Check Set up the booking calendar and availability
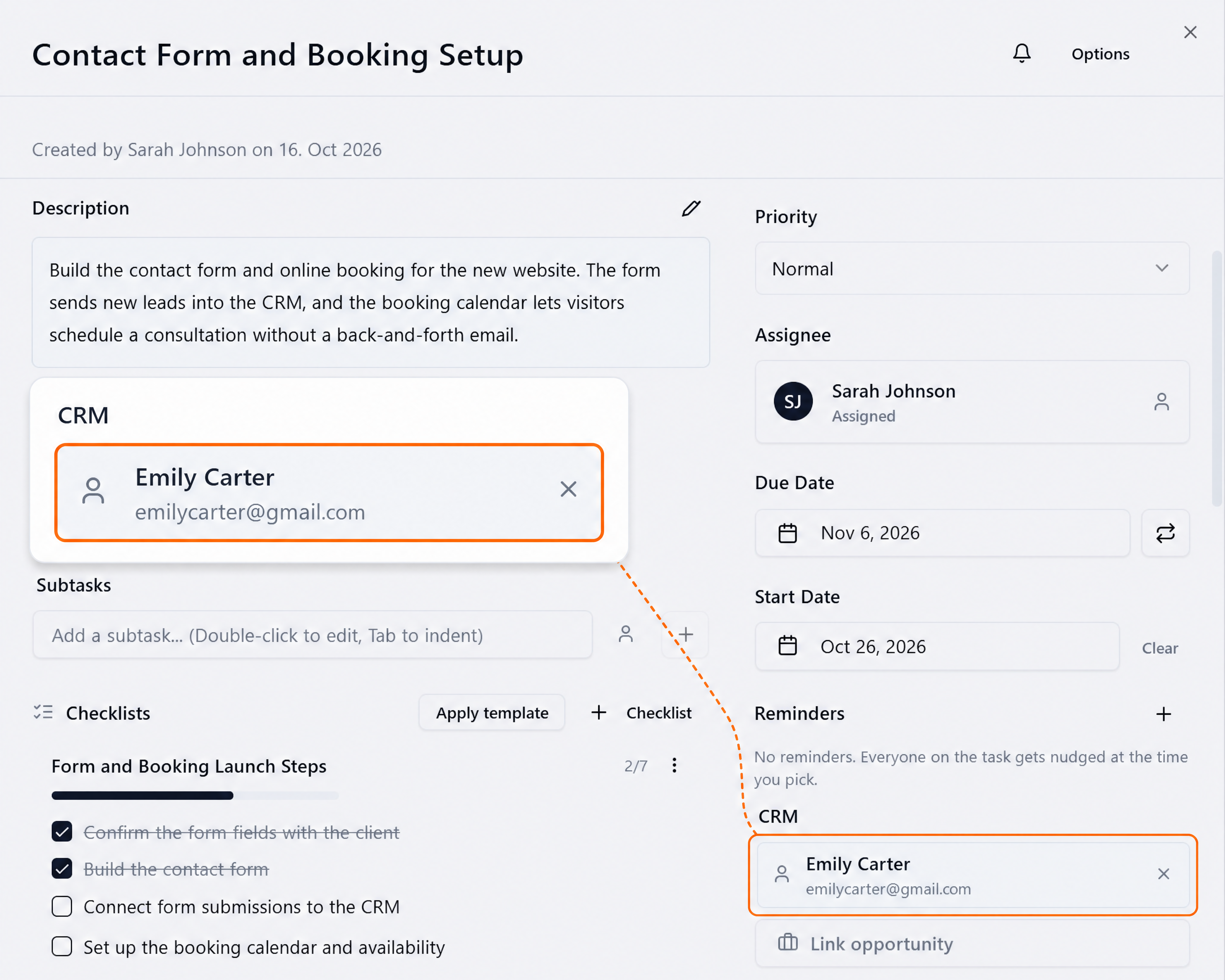 pos(62,947)
